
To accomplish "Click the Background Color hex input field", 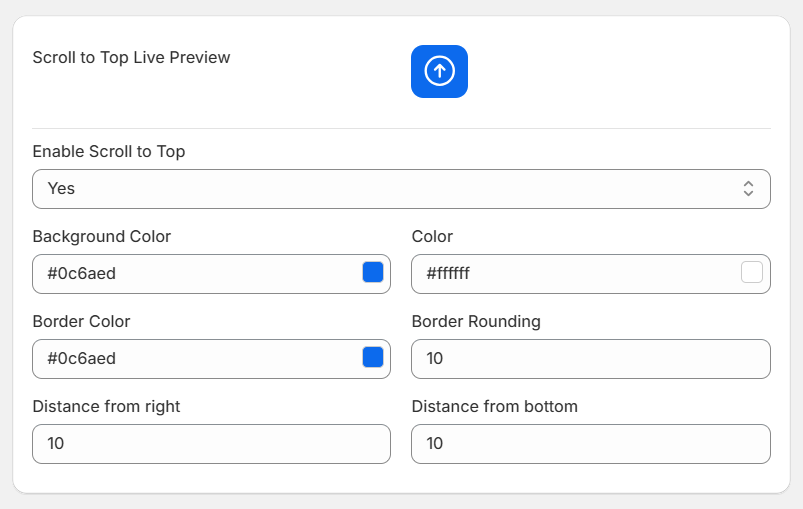I will pos(211,274).
